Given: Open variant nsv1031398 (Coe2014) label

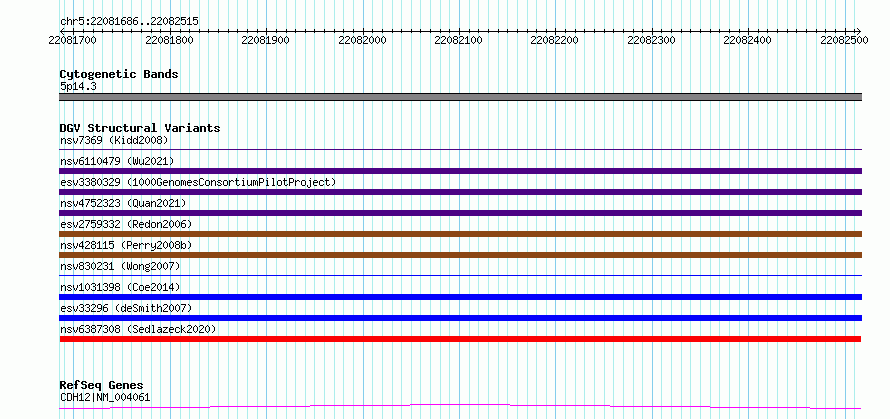Looking at the screenshot, I should click(120, 287).
